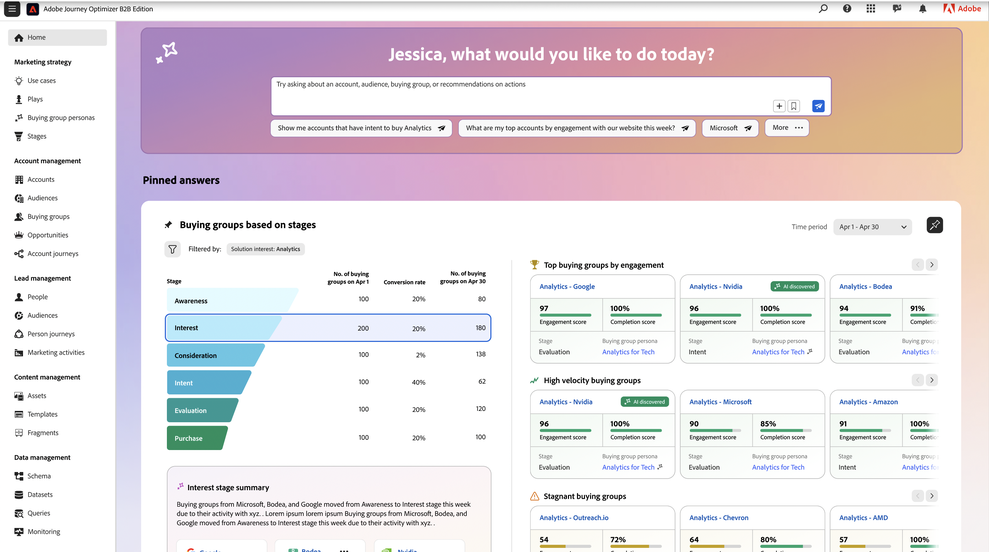Image resolution: width=989 pixels, height=552 pixels.
Task: Open the feedback chat icon
Action: click(x=897, y=9)
